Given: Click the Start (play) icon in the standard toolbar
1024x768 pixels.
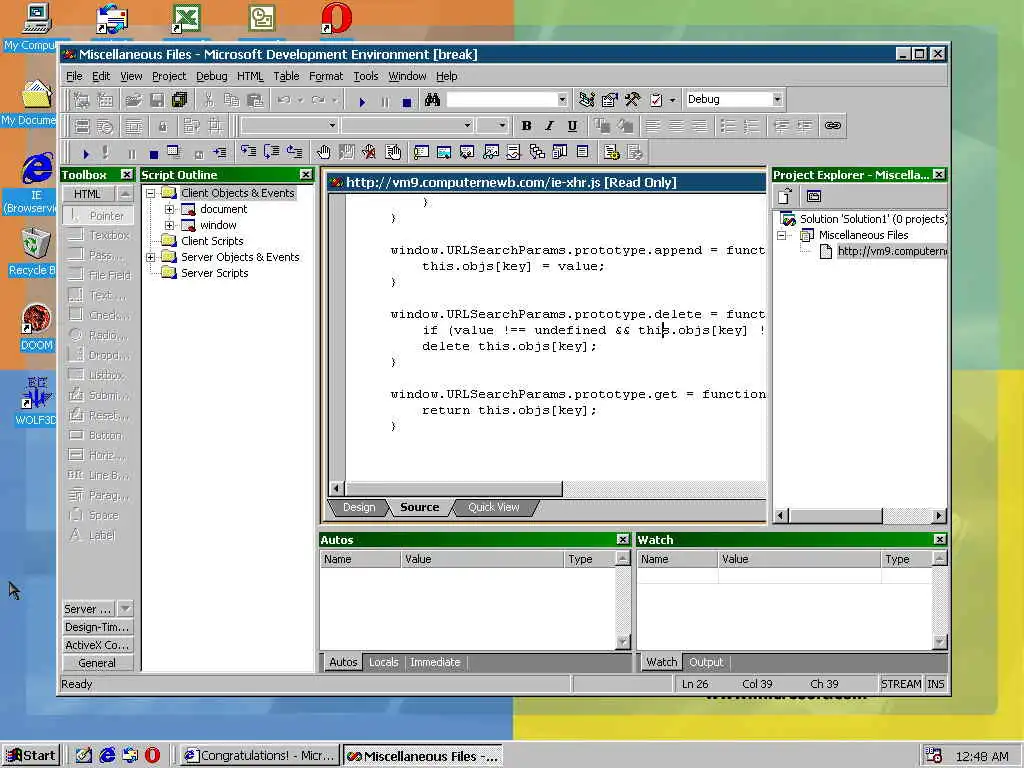Looking at the screenshot, I should pos(362,101).
